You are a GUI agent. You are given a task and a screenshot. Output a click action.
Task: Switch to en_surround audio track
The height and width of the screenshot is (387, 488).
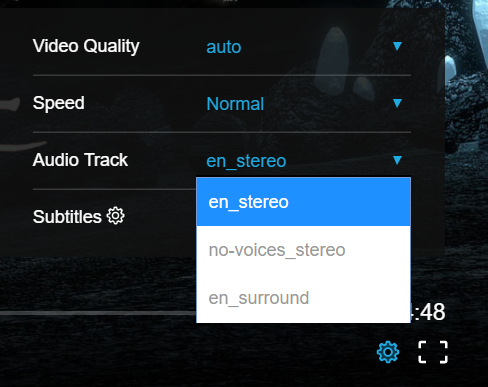point(303,298)
